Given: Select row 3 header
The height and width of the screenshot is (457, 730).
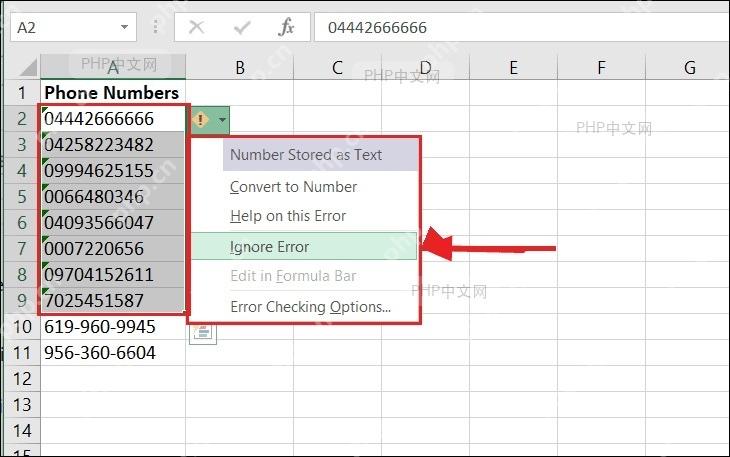Looking at the screenshot, I should click(x=22, y=145).
